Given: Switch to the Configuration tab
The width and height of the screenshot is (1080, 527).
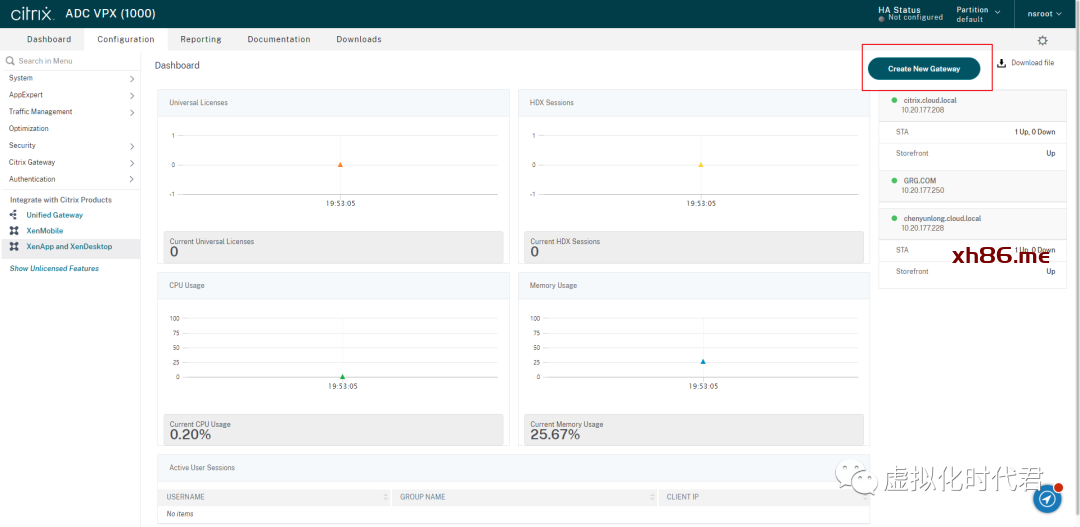Looking at the screenshot, I should pos(125,39).
